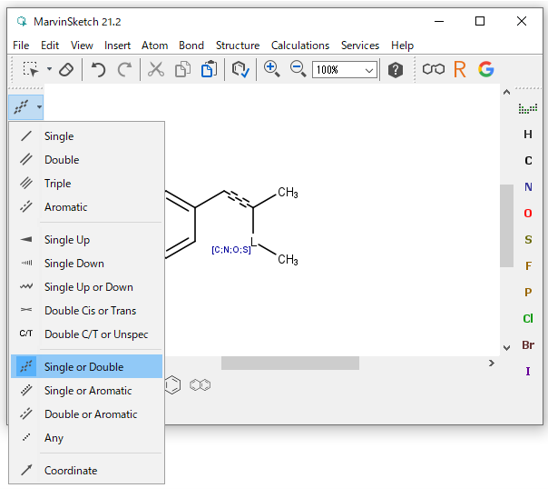Open the Insert menu

point(117,45)
